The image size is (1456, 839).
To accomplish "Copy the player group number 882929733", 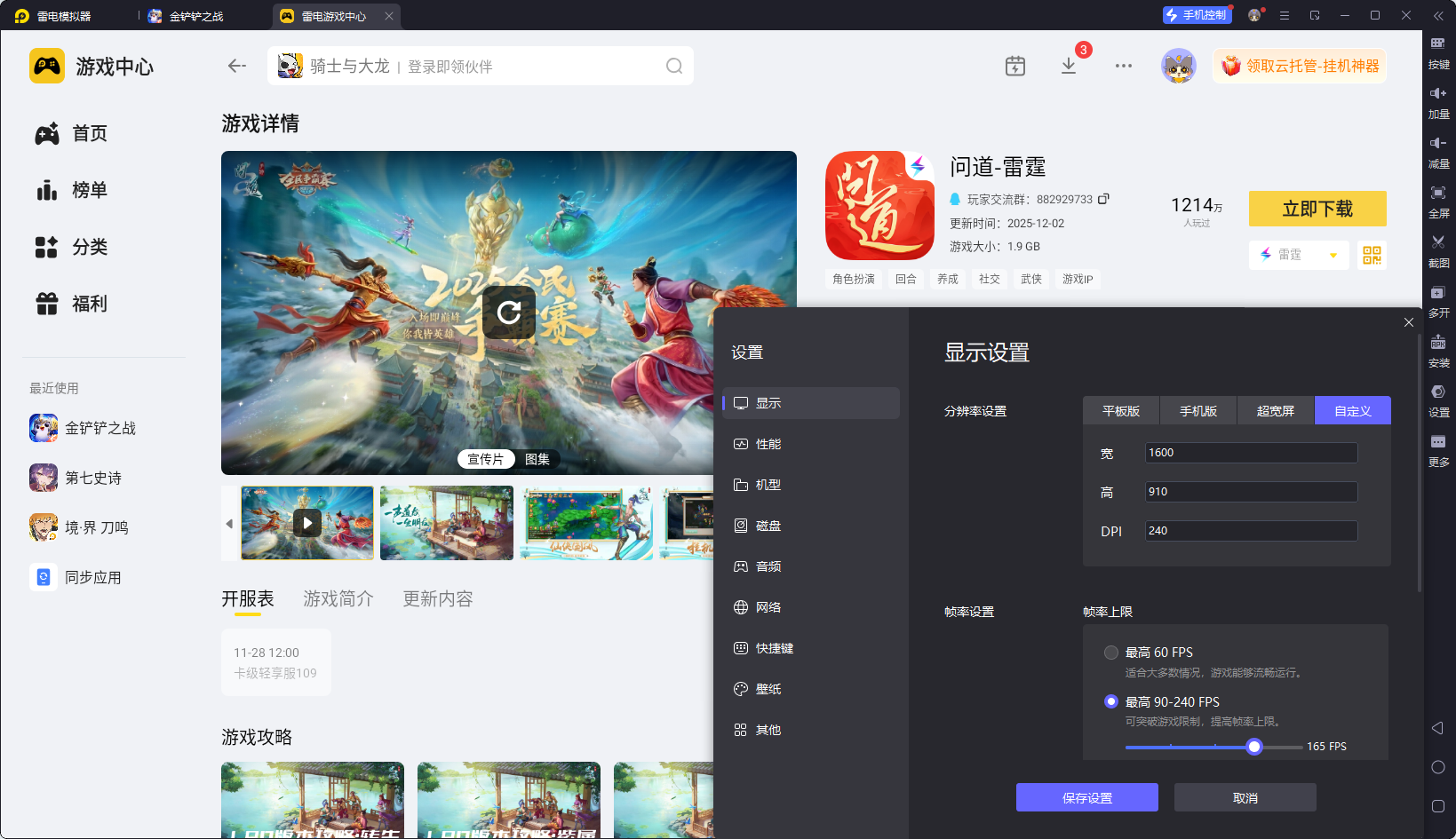I will pyautogui.click(x=1103, y=199).
